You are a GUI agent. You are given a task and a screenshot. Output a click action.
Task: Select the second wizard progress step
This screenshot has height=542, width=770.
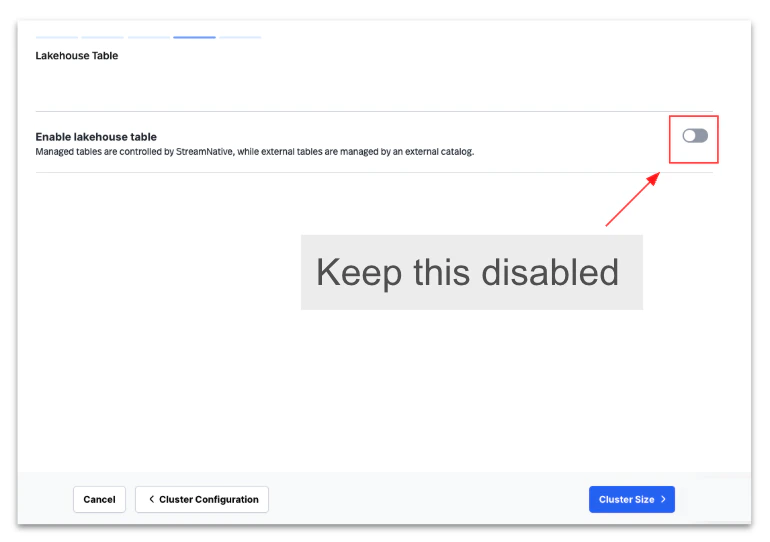103,37
